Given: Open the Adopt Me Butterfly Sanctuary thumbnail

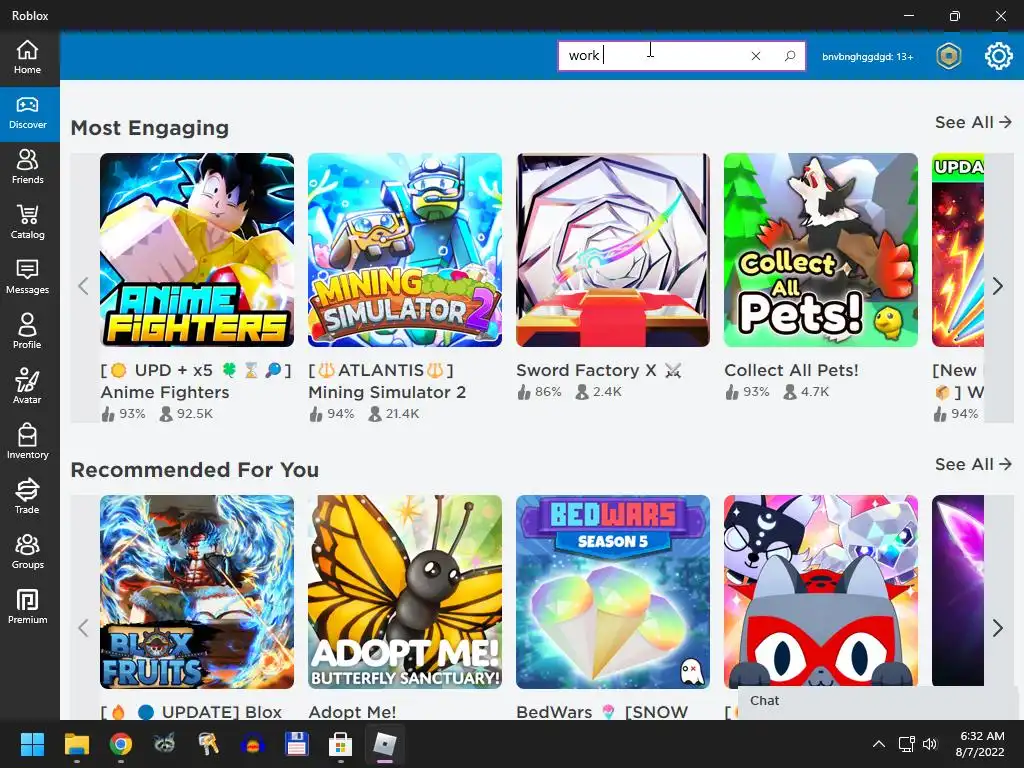Looking at the screenshot, I should [405, 592].
